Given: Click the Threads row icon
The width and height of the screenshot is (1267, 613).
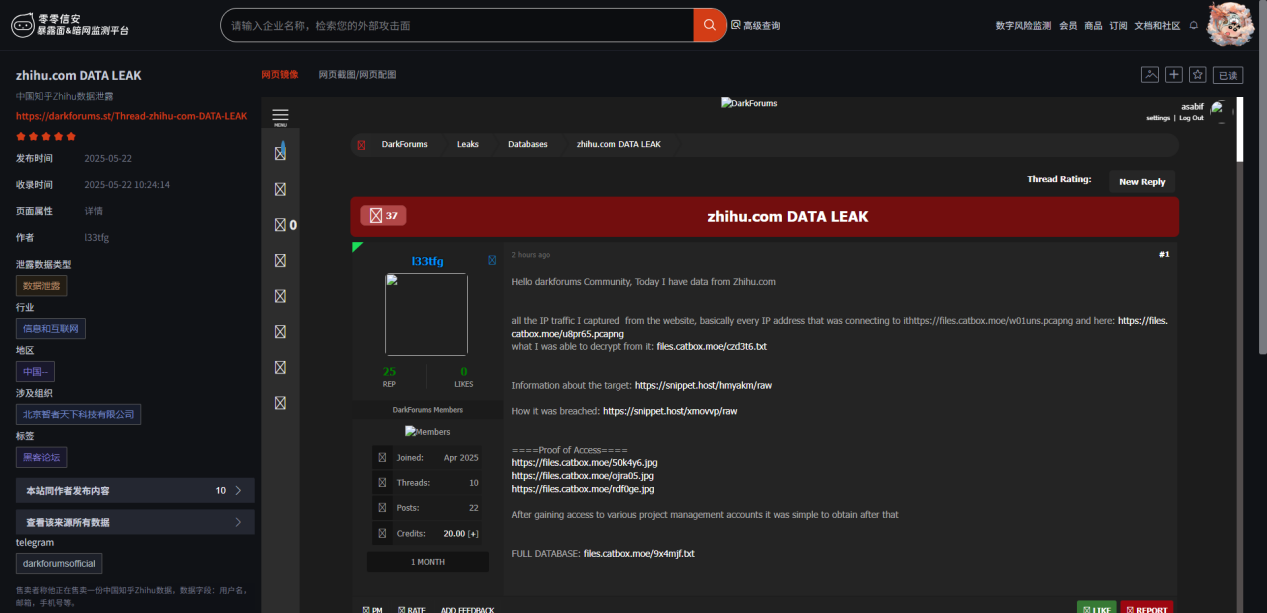Looking at the screenshot, I should click(x=382, y=483).
